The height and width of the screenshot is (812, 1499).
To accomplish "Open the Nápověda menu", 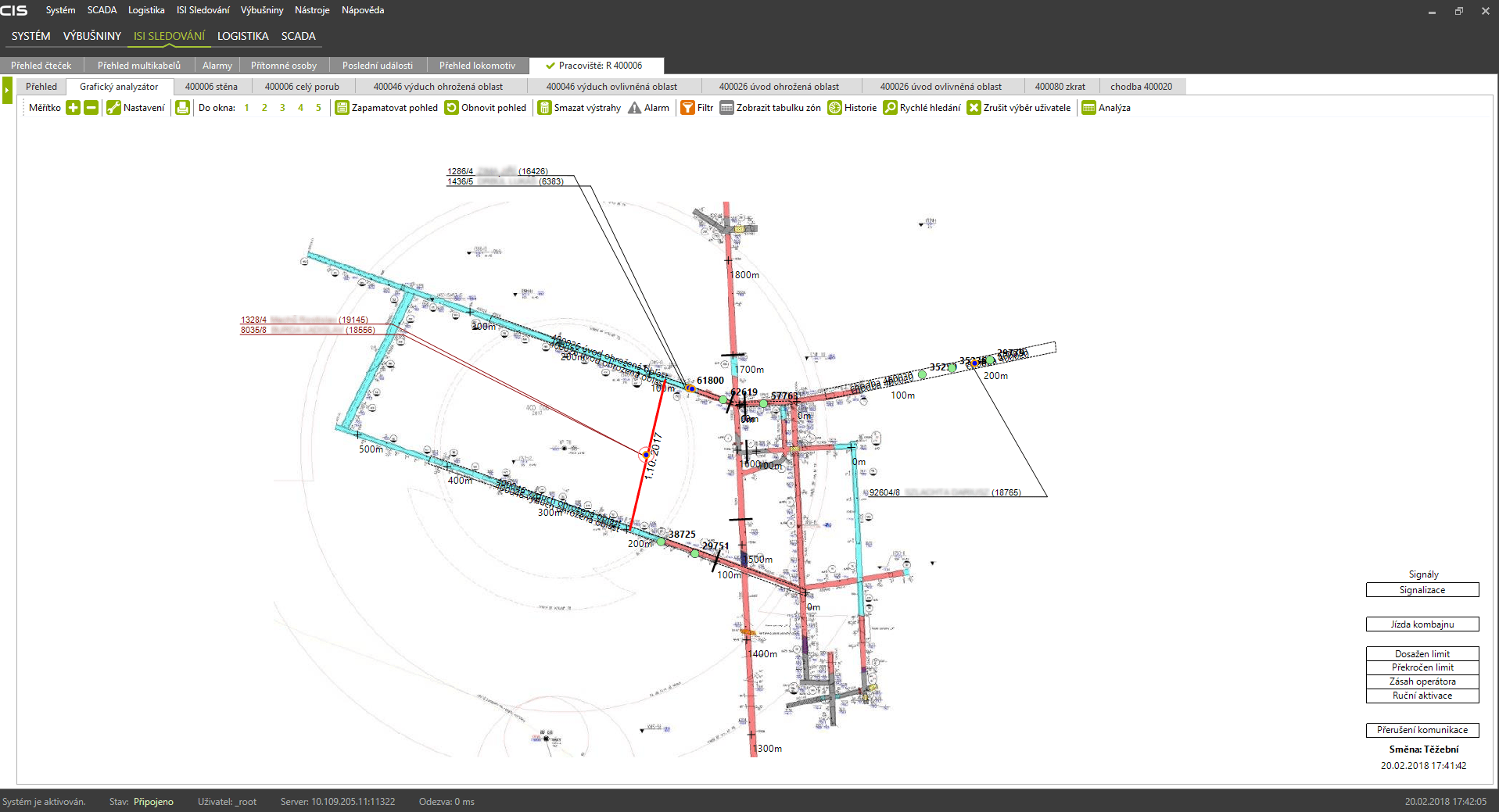I will [x=362, y=10].
